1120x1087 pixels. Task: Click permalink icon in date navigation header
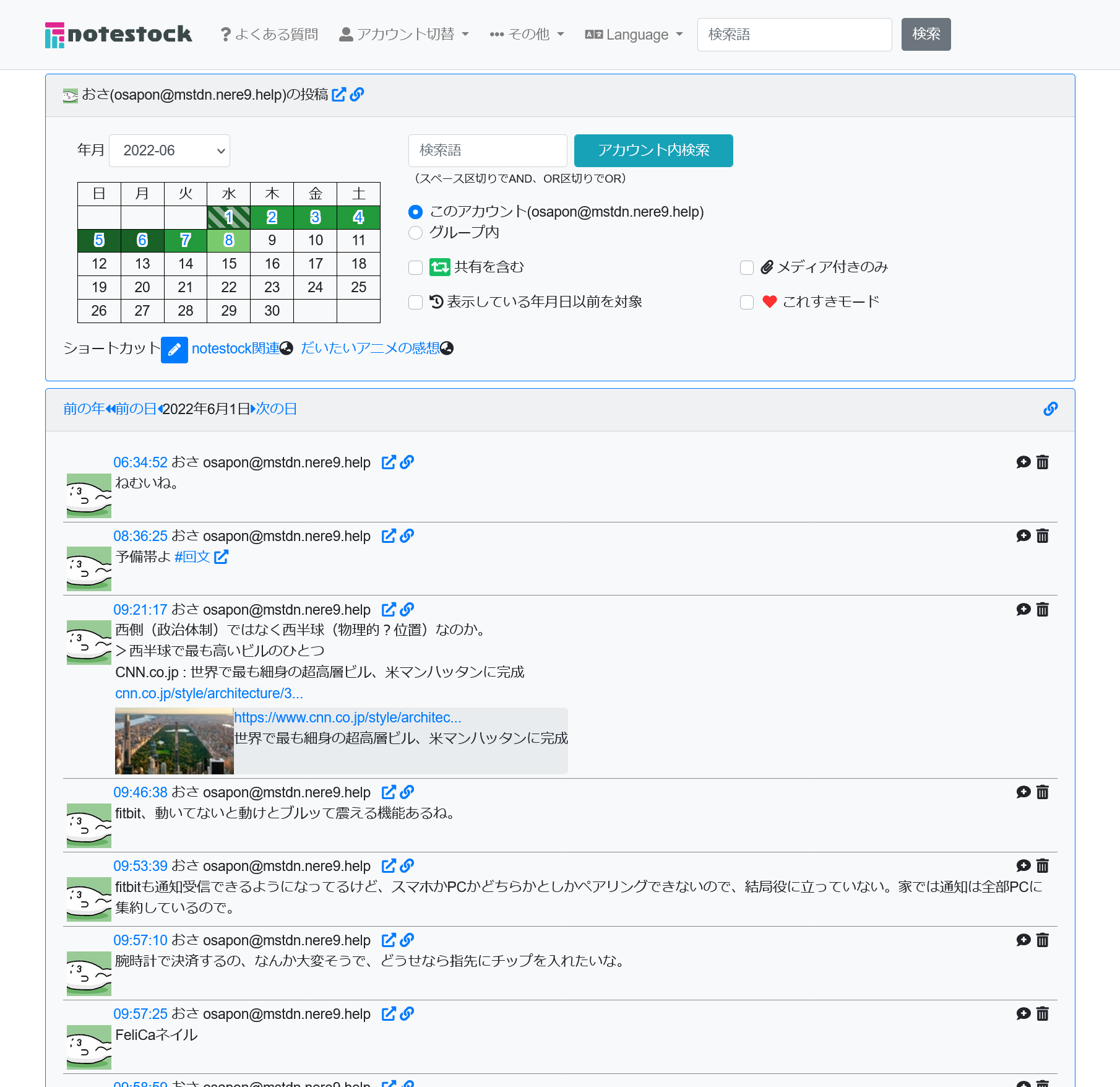1050,409
